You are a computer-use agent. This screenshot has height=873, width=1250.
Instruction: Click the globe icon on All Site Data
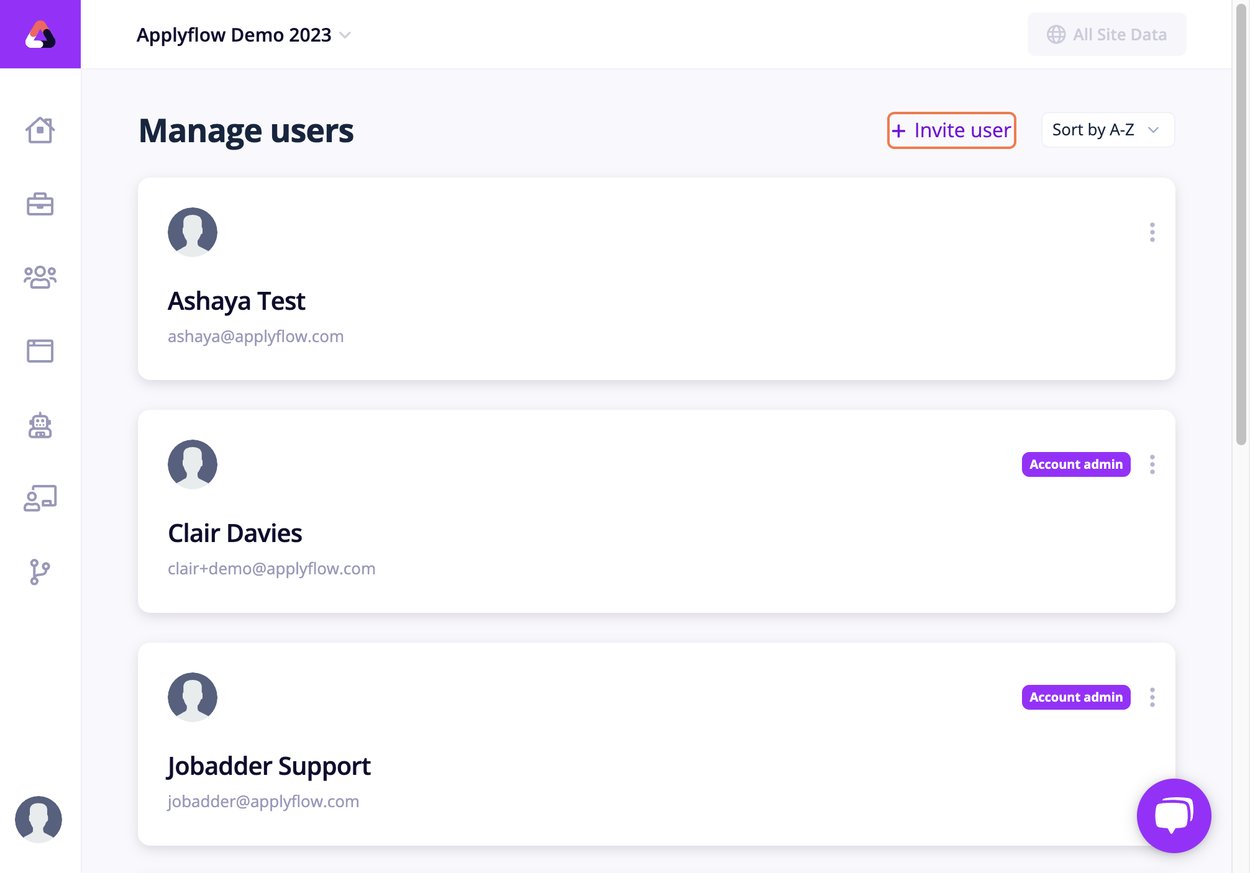(1055, 33)
